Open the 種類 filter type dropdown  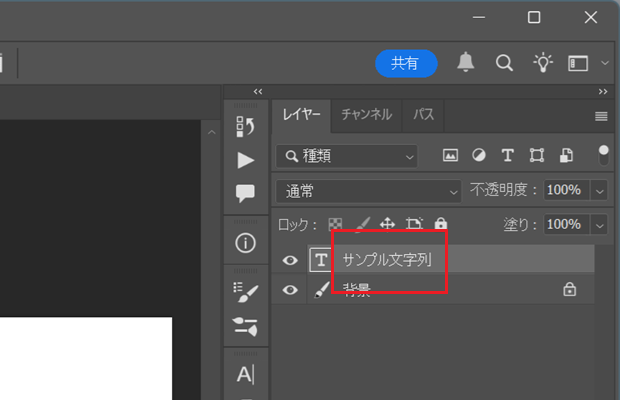click(347, 156)
